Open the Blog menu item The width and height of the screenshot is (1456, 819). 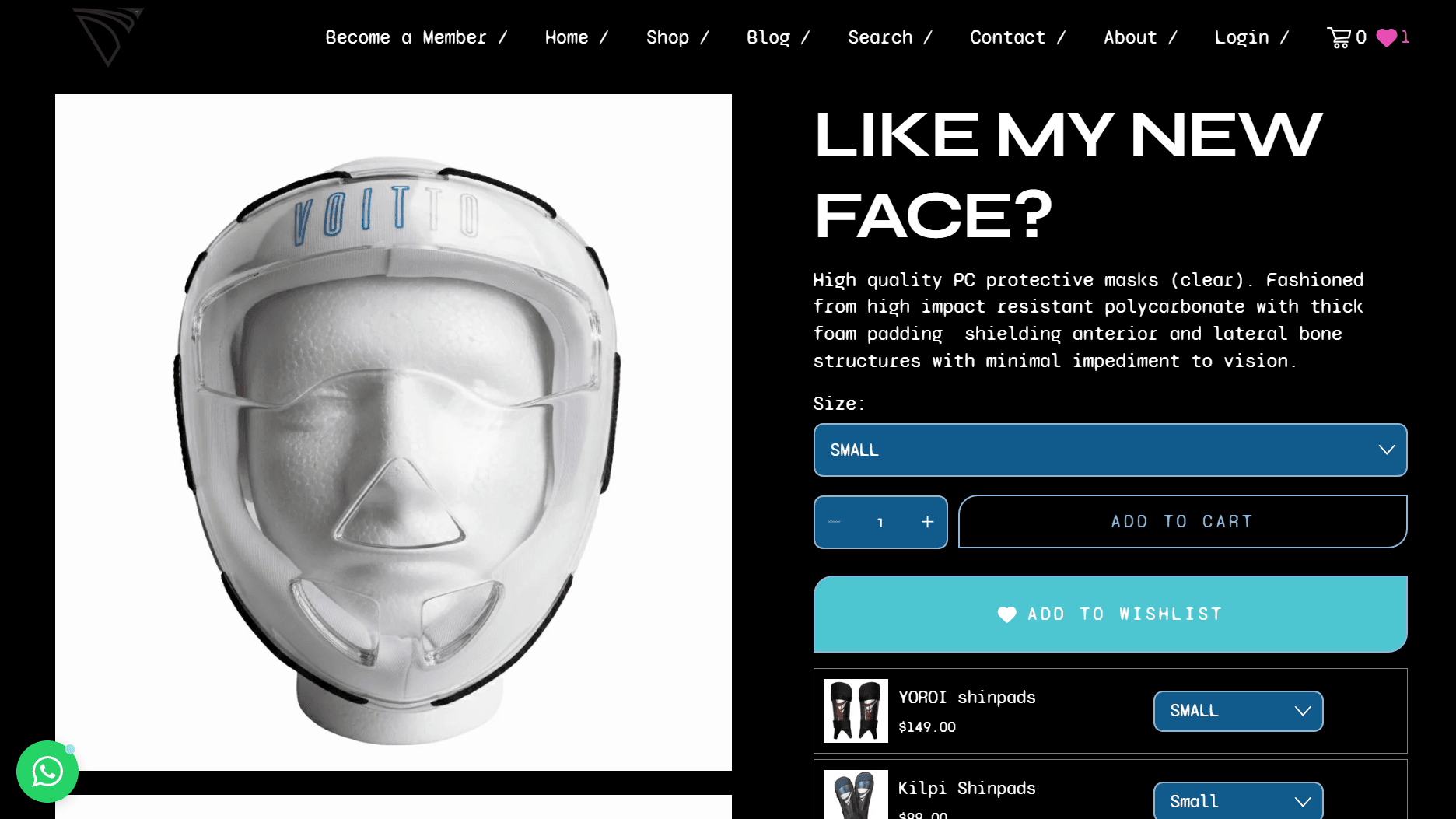[768, 37]
